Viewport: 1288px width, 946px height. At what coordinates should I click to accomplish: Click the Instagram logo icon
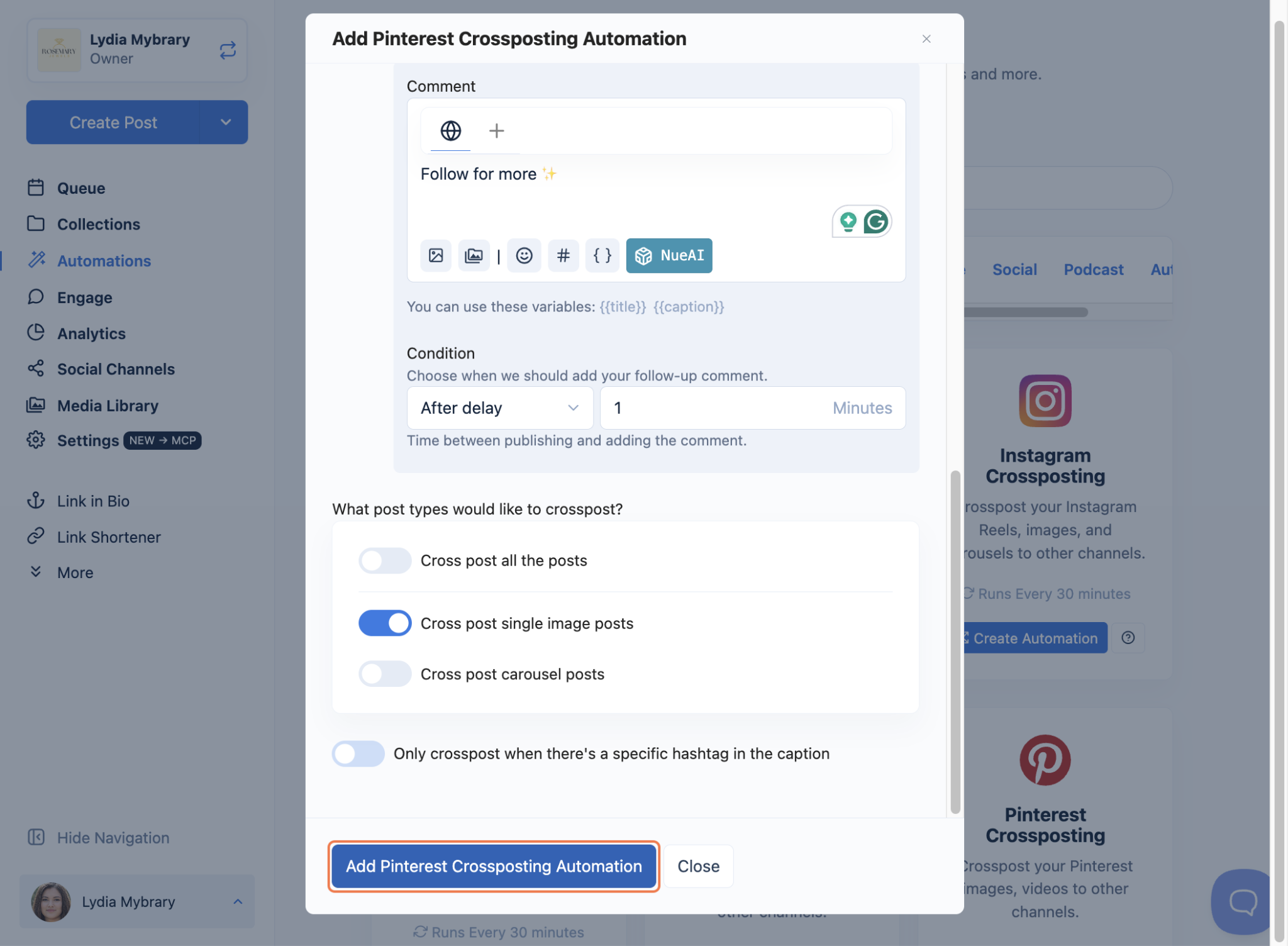1045,401
